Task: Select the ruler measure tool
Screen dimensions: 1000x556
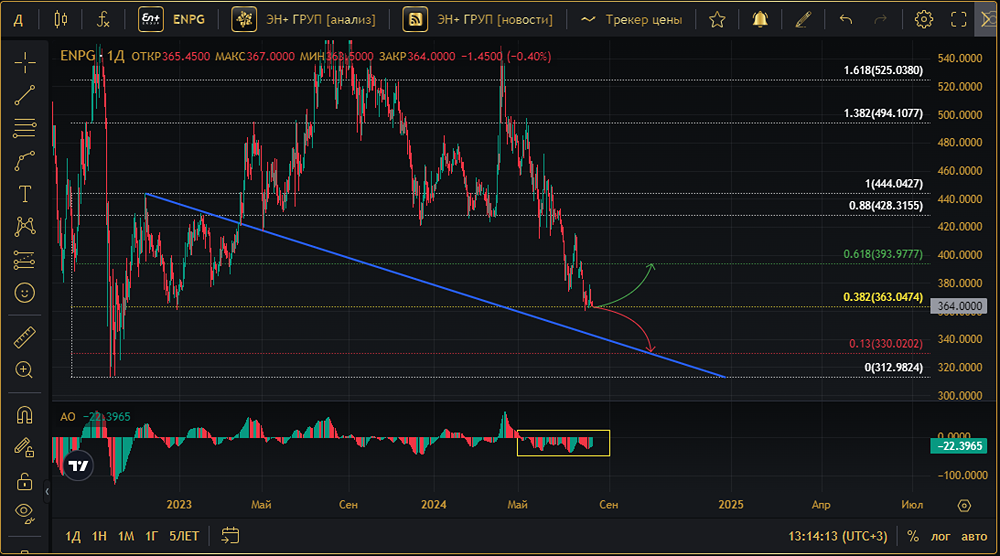Action: (25, 337)
